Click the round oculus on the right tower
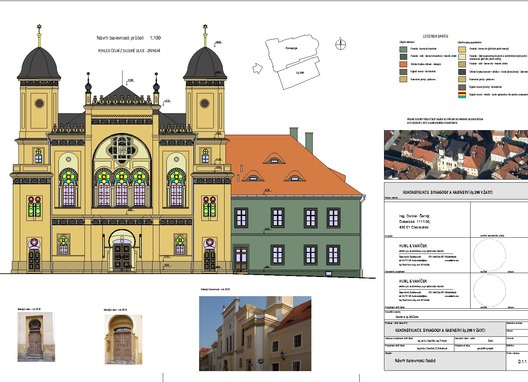The width and height of the screenshot is (528, 382). (205, 103)
